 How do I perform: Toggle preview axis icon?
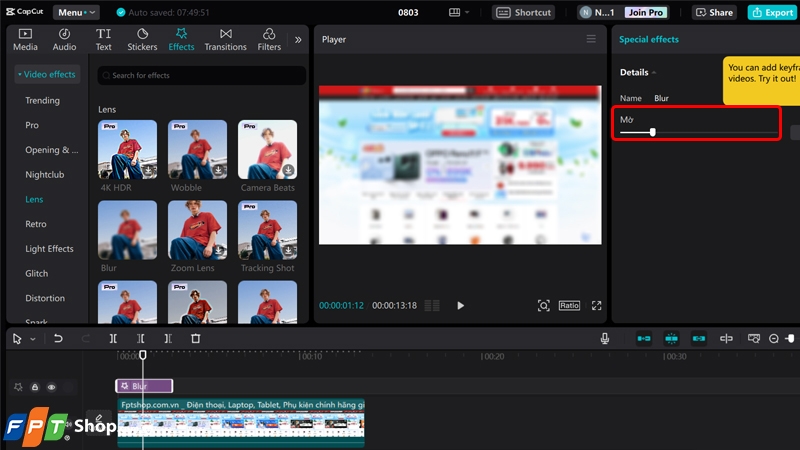726,339
